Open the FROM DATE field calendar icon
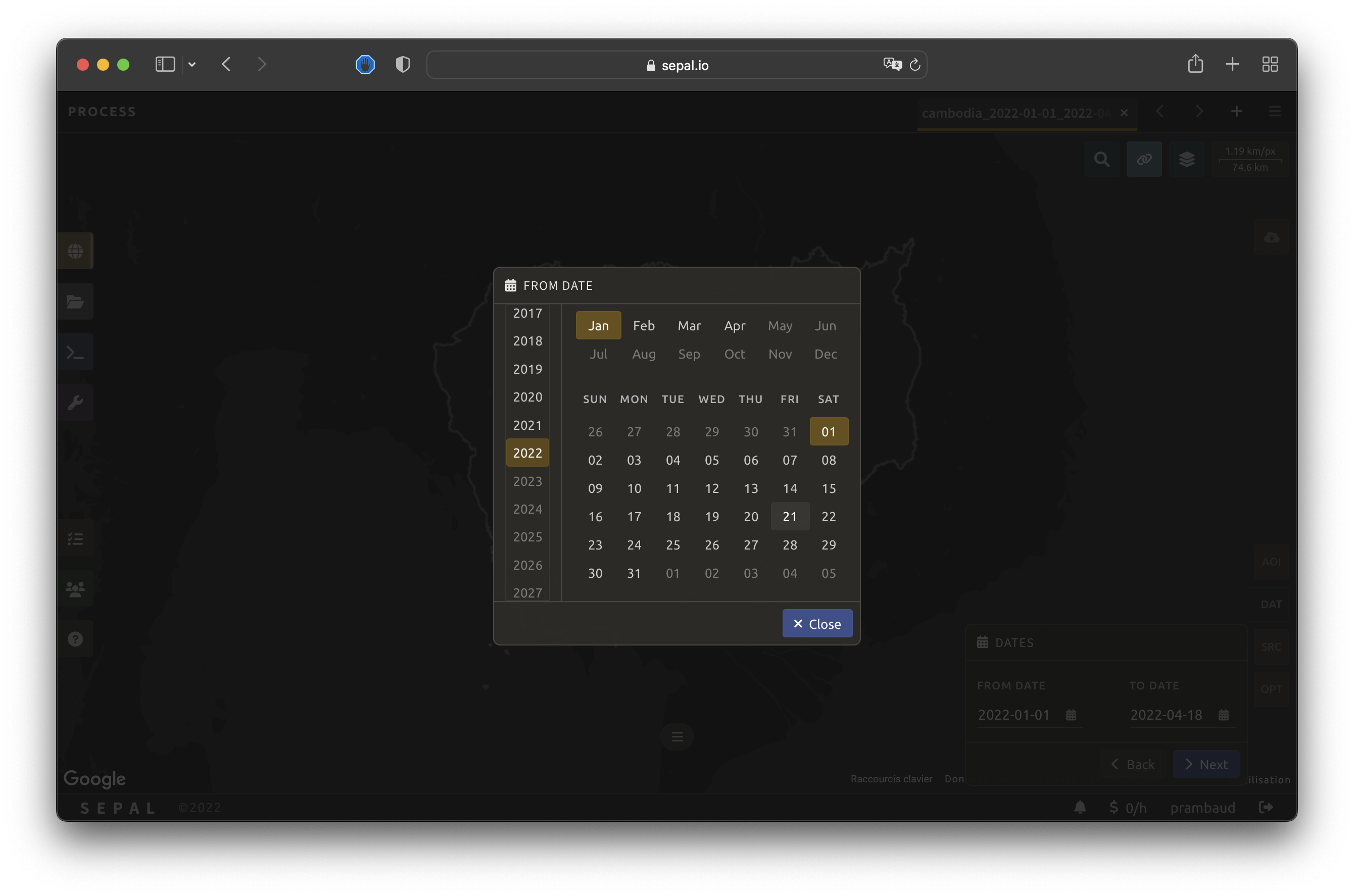Image resolution: width=1354 pixels, height=896 pixels. click(1071, 715)
